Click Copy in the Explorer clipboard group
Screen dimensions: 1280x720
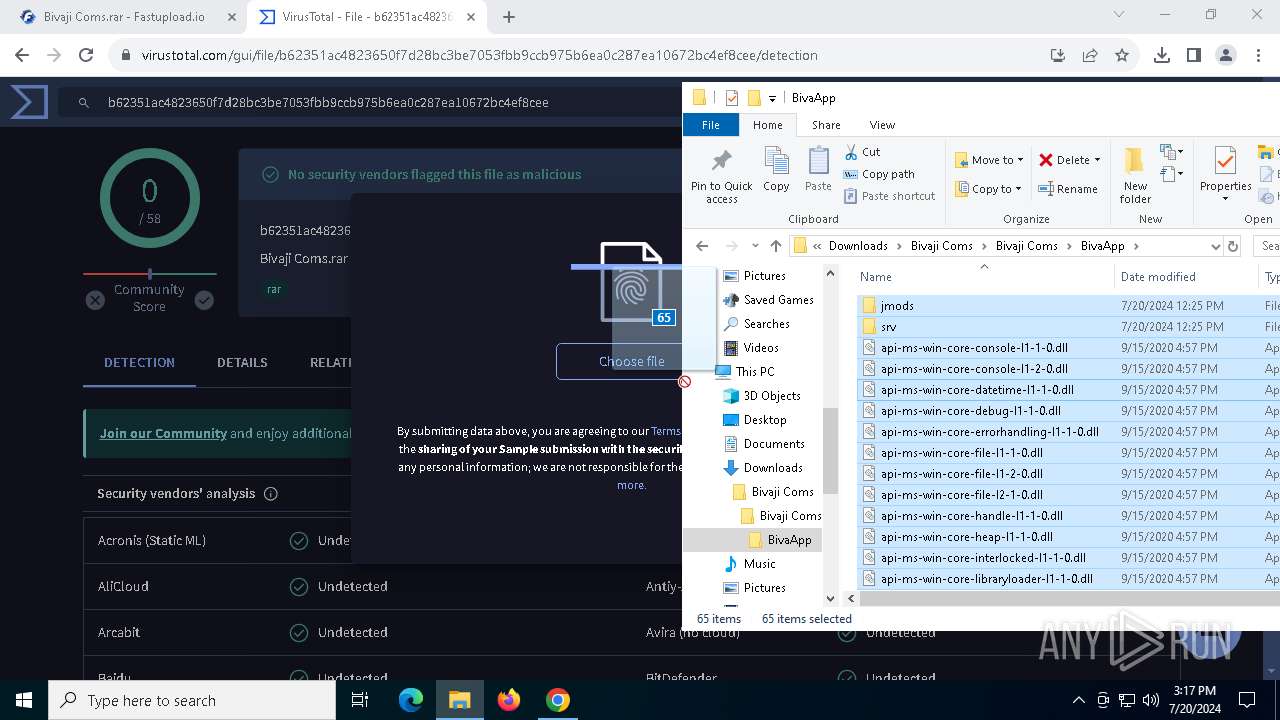click(x=776, y=170)
